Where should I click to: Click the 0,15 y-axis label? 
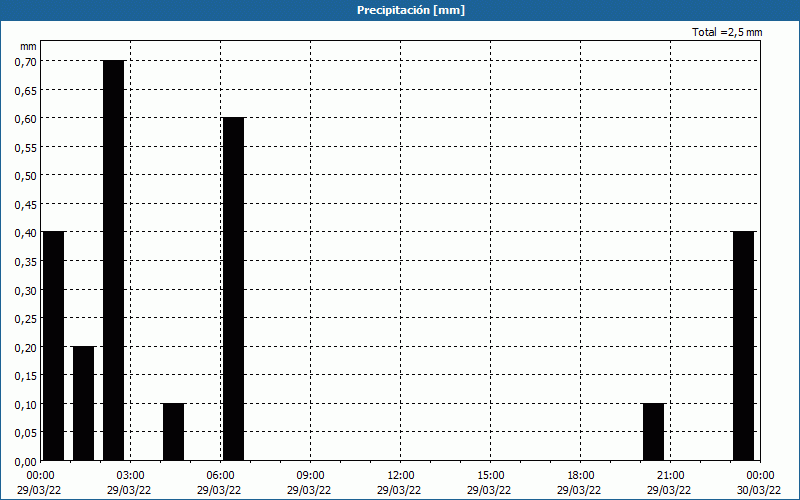click(26, 376)
